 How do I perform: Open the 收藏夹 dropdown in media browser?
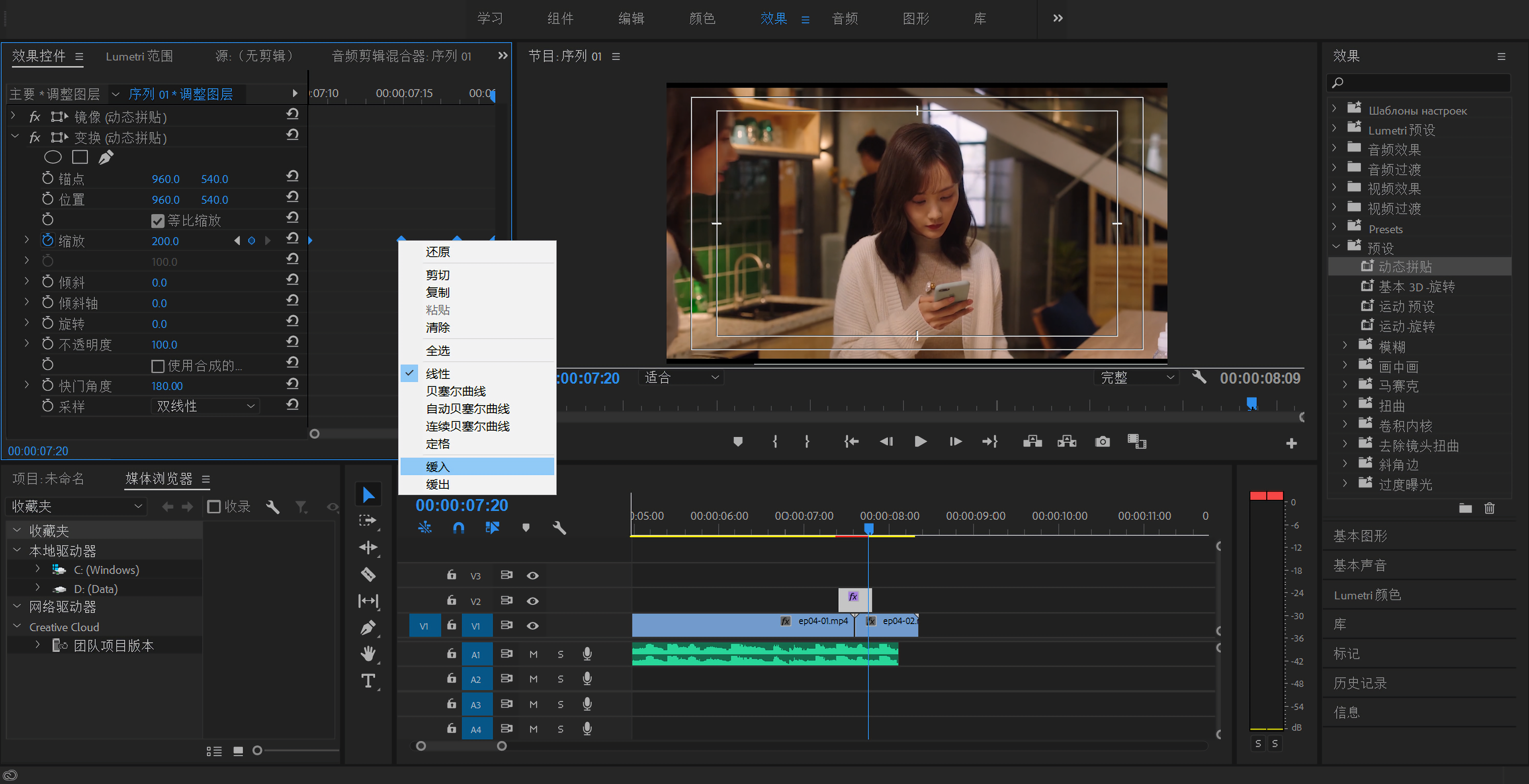[76, 507]
